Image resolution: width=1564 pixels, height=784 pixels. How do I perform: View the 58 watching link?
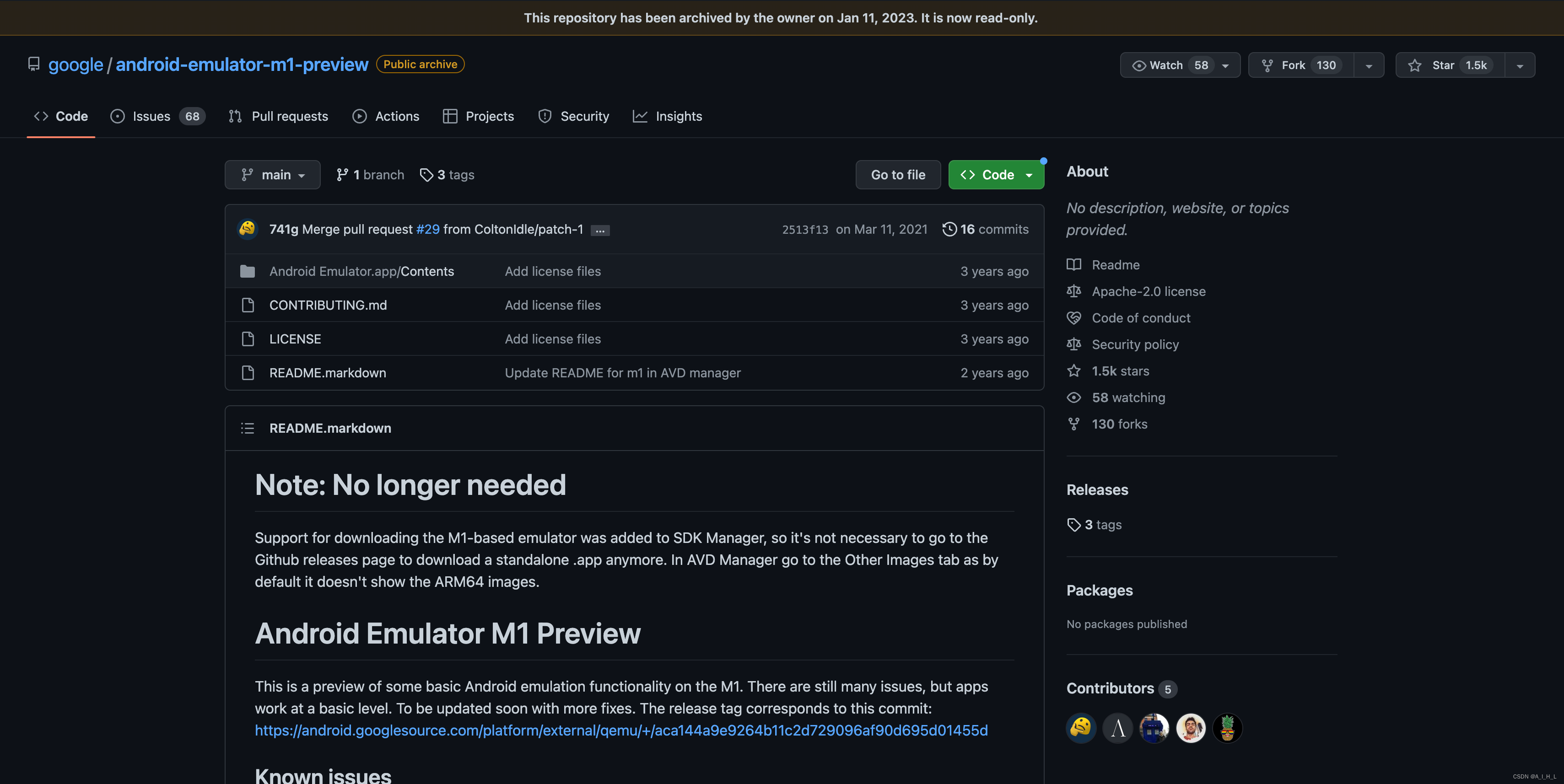point(1128,398)
